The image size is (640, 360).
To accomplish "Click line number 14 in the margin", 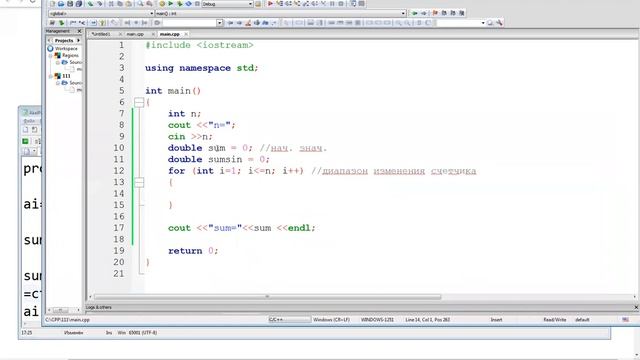I will 118,193.
